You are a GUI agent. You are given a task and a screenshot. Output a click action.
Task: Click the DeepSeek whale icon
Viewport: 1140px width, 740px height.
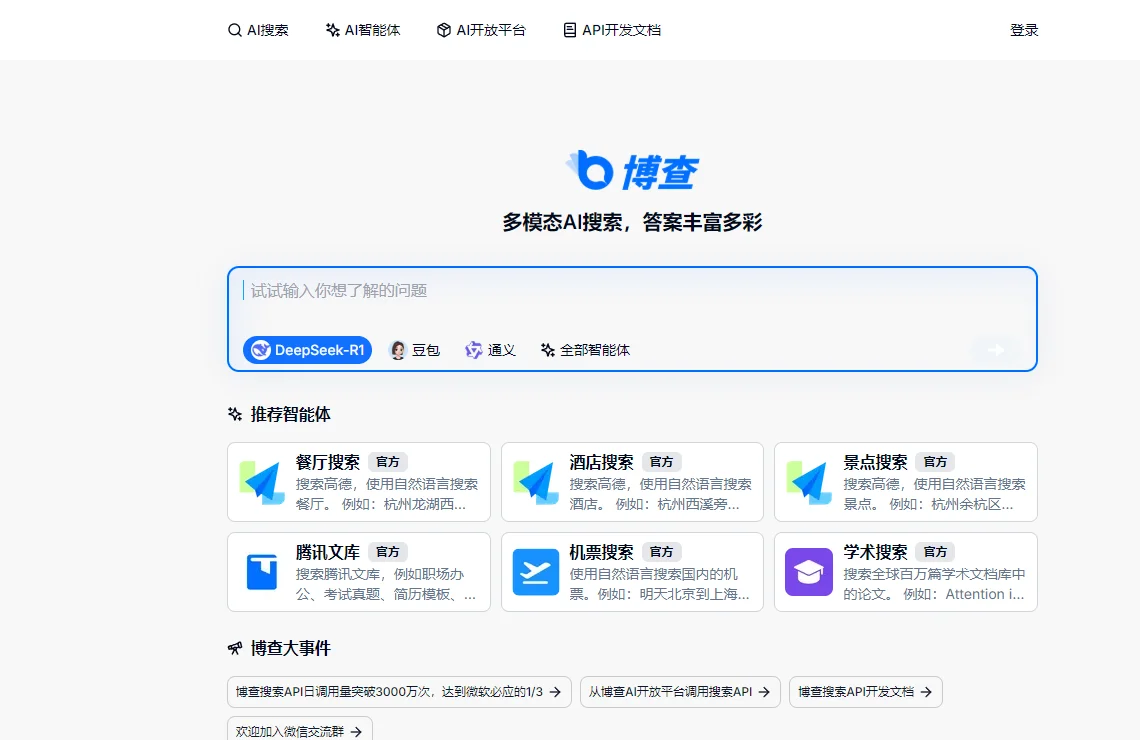point(260,350)
